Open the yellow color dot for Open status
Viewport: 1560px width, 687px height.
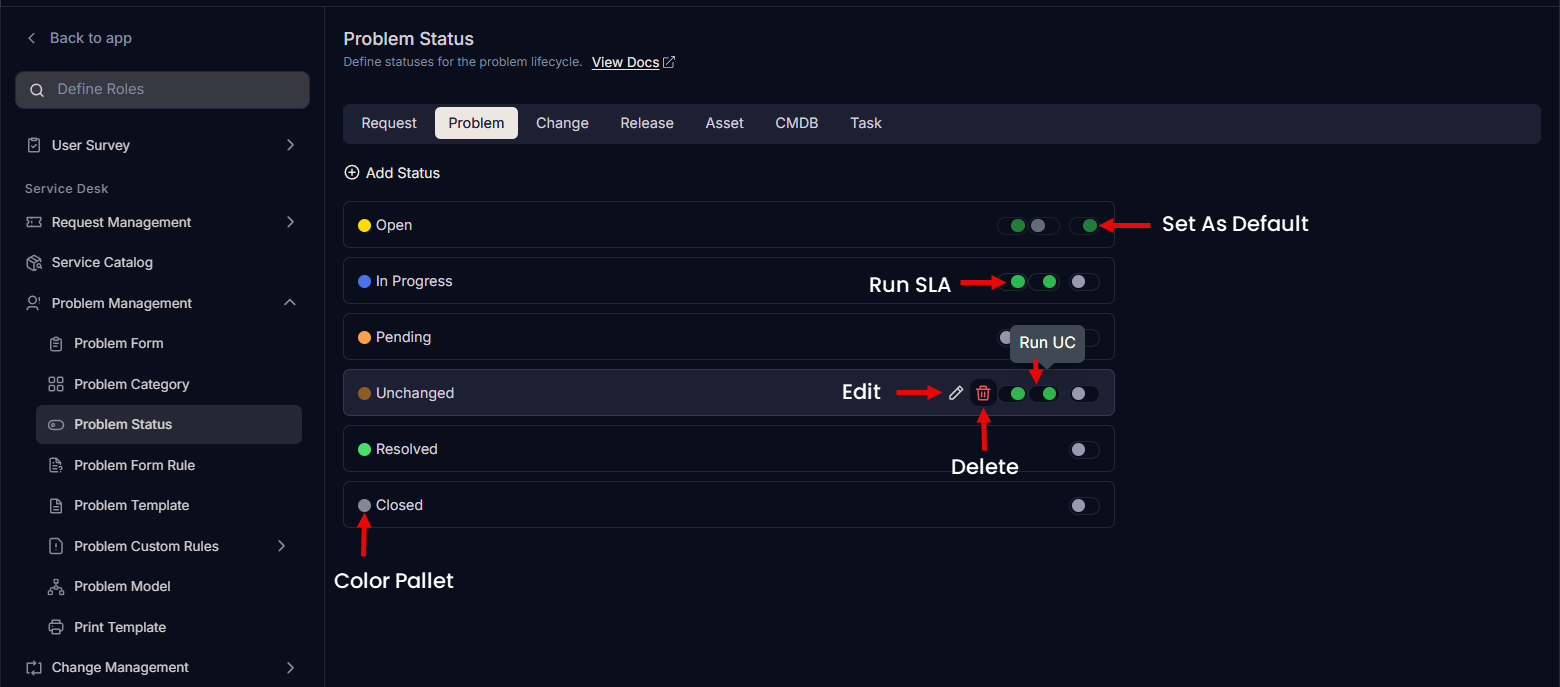pos(364,225)
